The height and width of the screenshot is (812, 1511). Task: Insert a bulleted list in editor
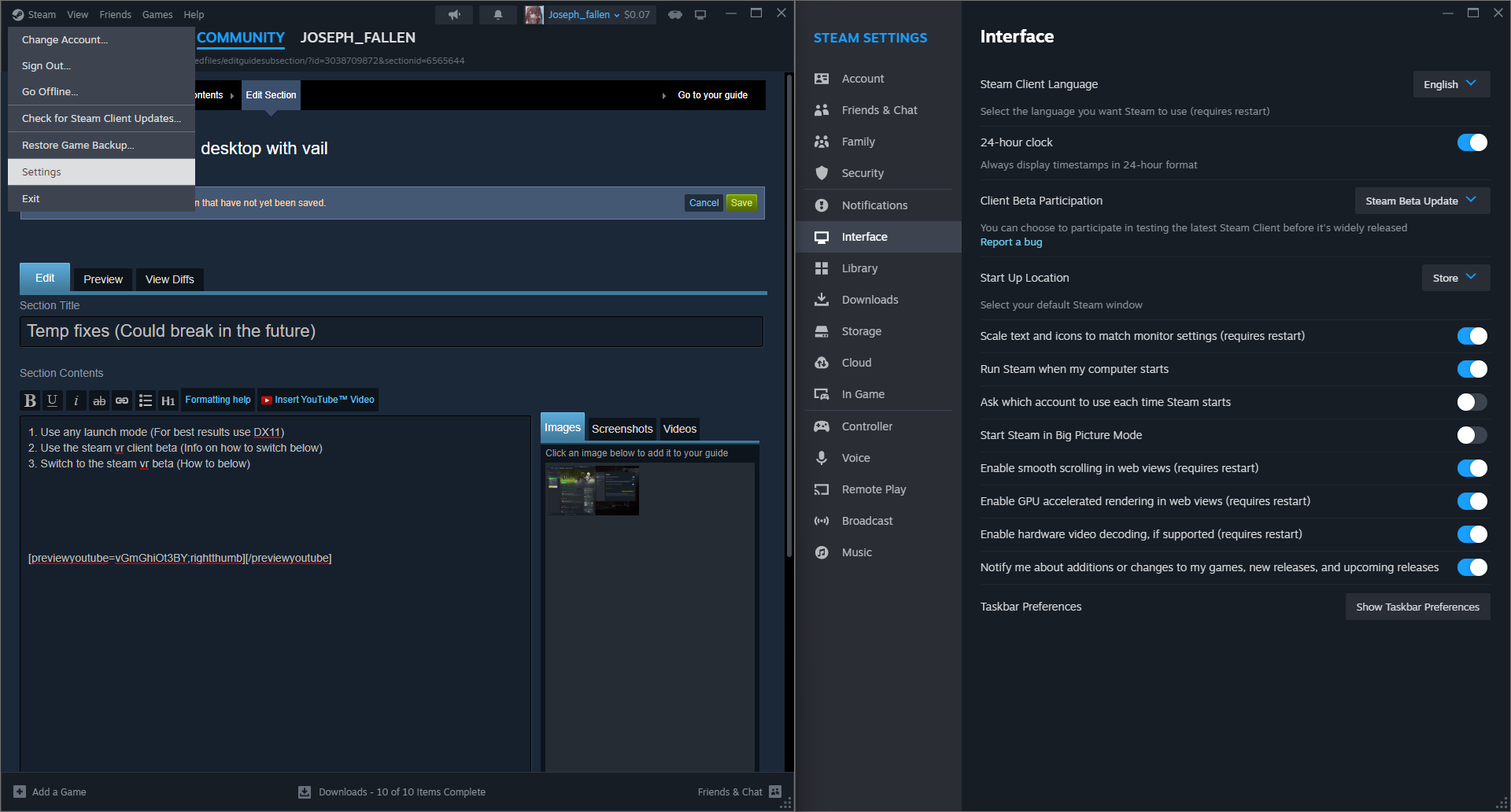(146, 400)
